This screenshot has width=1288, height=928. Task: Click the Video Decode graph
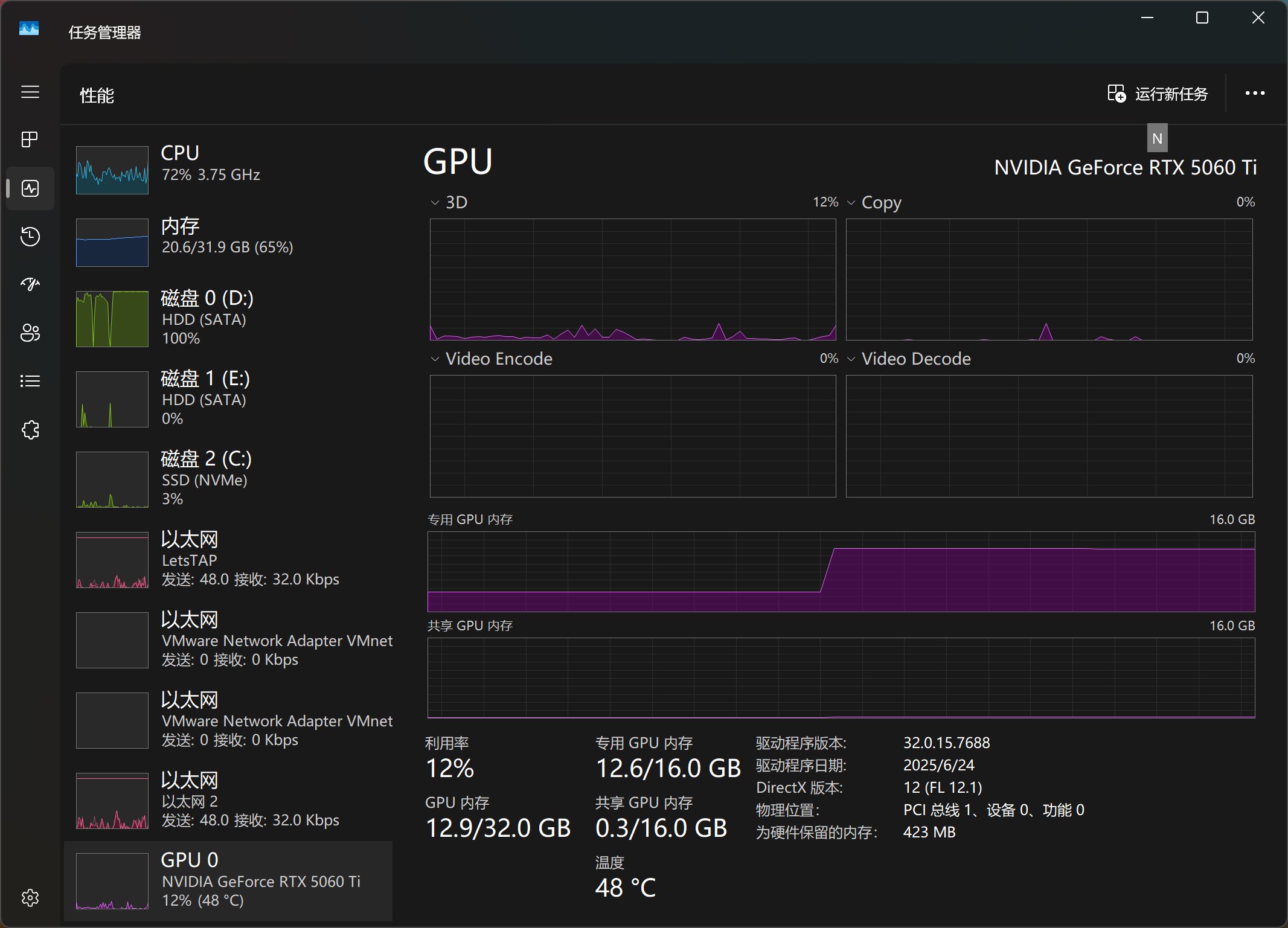pos(1049,436)
